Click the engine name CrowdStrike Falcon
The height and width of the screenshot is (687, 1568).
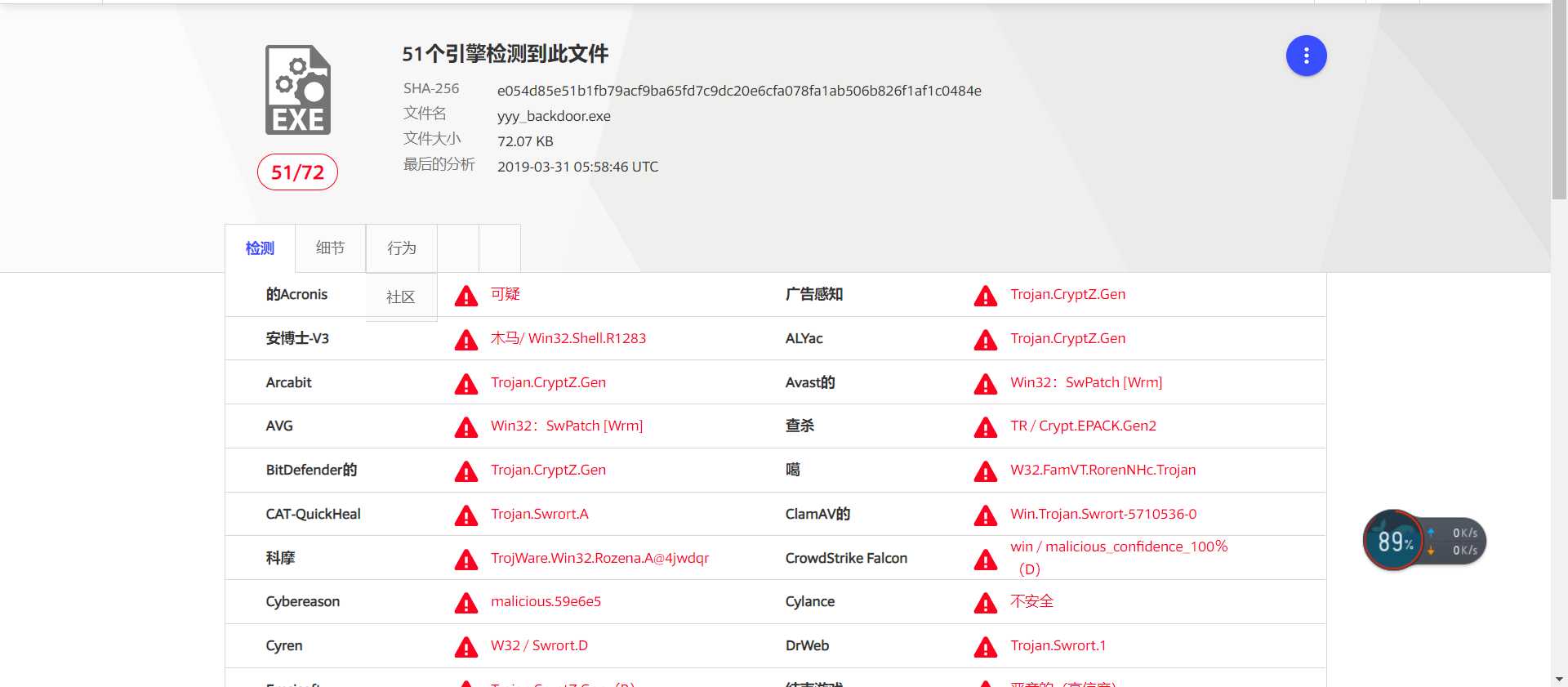(x=846, y=558)
